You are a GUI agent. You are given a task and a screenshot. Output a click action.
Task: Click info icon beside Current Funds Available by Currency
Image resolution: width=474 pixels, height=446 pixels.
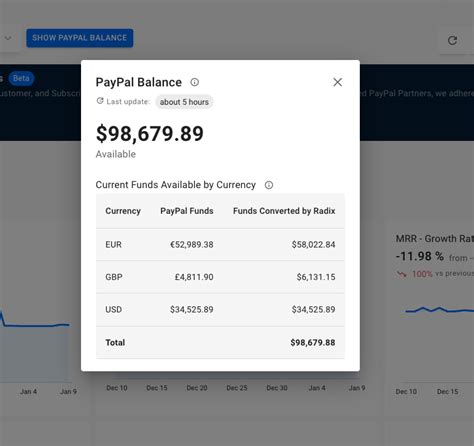(x=269, y=185)
